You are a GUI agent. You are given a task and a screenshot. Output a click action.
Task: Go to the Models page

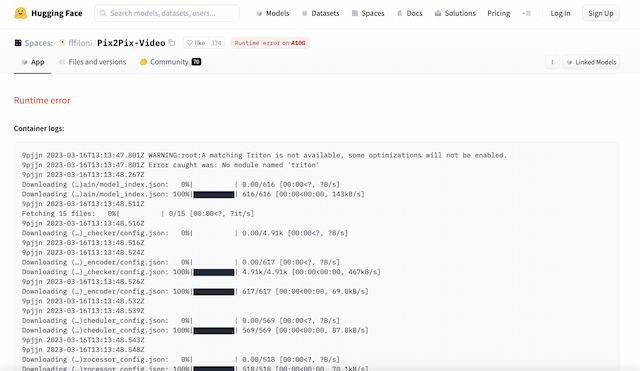(x=272, y=13)
